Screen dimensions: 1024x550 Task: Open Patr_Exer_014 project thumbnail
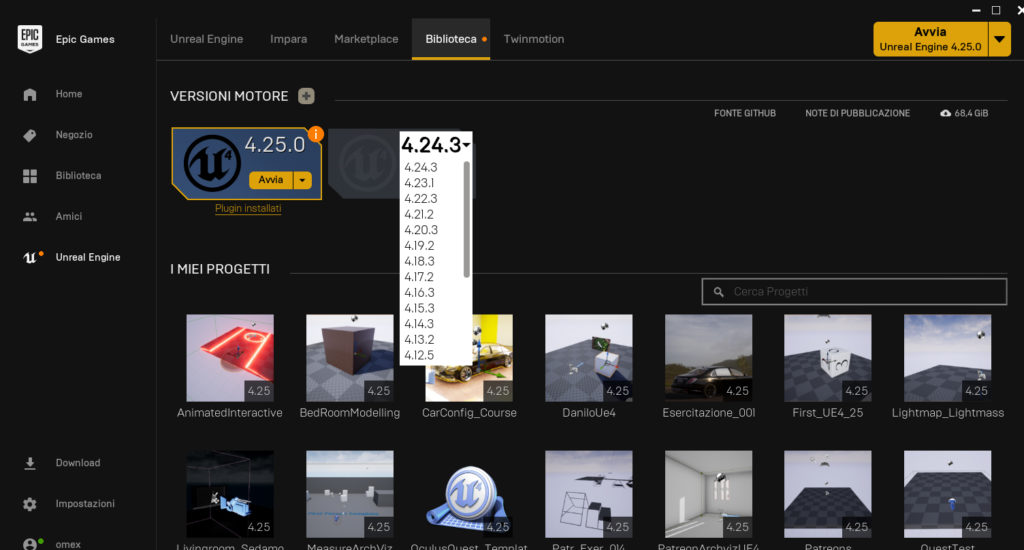click(589, 494)
